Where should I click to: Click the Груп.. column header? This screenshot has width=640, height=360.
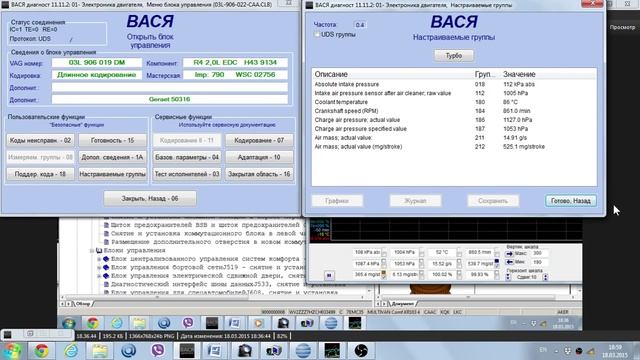point(484,74)
